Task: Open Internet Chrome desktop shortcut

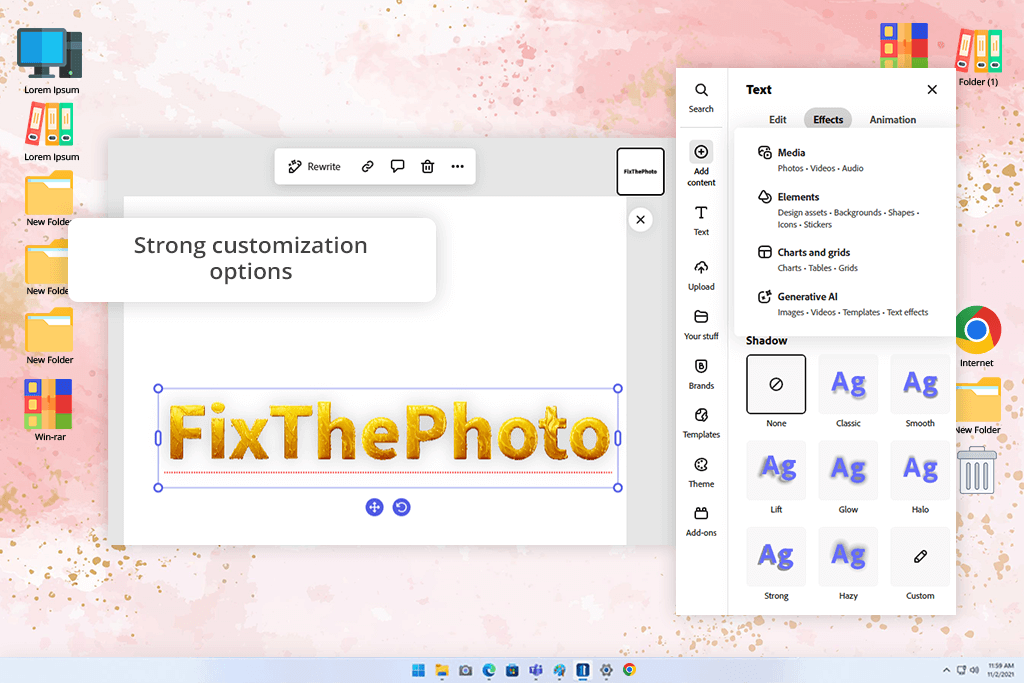Action: click(x=977, y=337)
